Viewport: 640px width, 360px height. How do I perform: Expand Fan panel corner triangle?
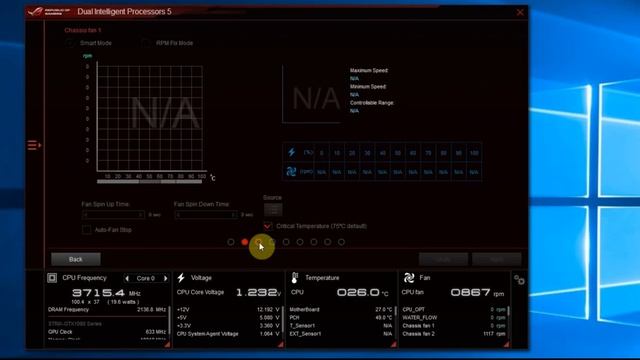(x=507, y=344)
